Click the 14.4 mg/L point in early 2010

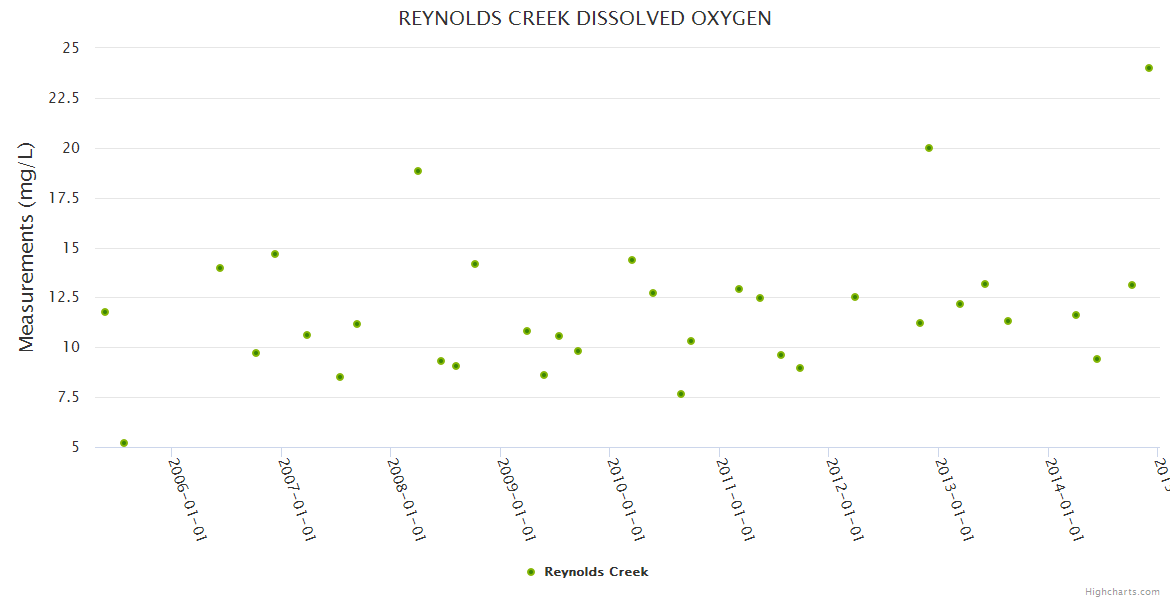click(632, 260)
